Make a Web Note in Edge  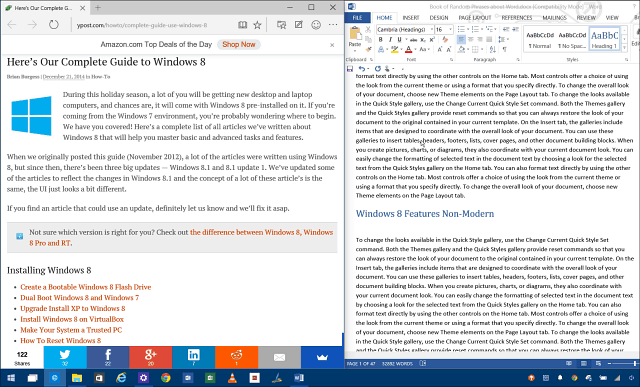[x=299, y=25]
